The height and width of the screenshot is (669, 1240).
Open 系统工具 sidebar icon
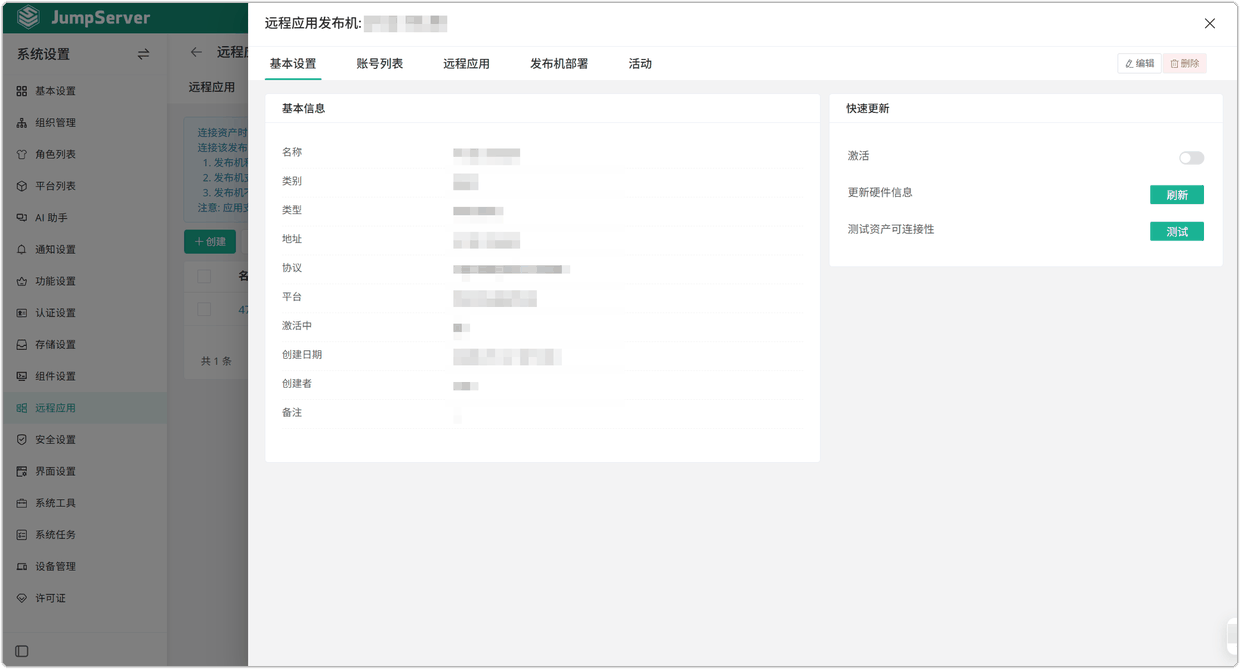pos(22,503)
